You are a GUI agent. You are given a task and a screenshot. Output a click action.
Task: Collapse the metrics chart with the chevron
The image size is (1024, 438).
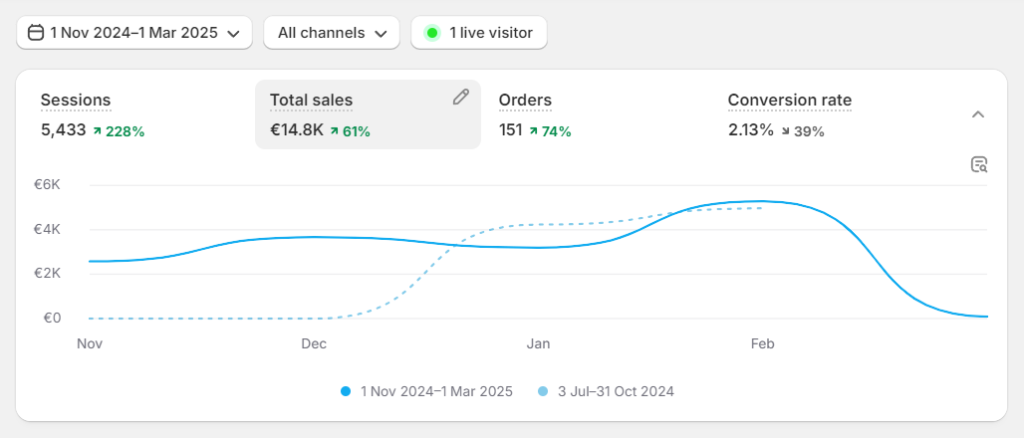(x=978, y=114)
